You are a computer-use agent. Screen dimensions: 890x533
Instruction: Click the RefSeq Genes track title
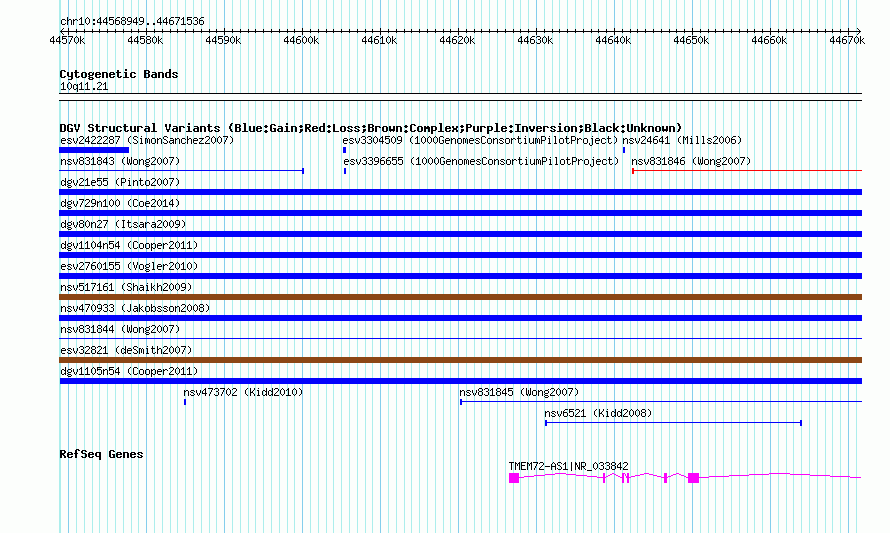coord(102,454)
